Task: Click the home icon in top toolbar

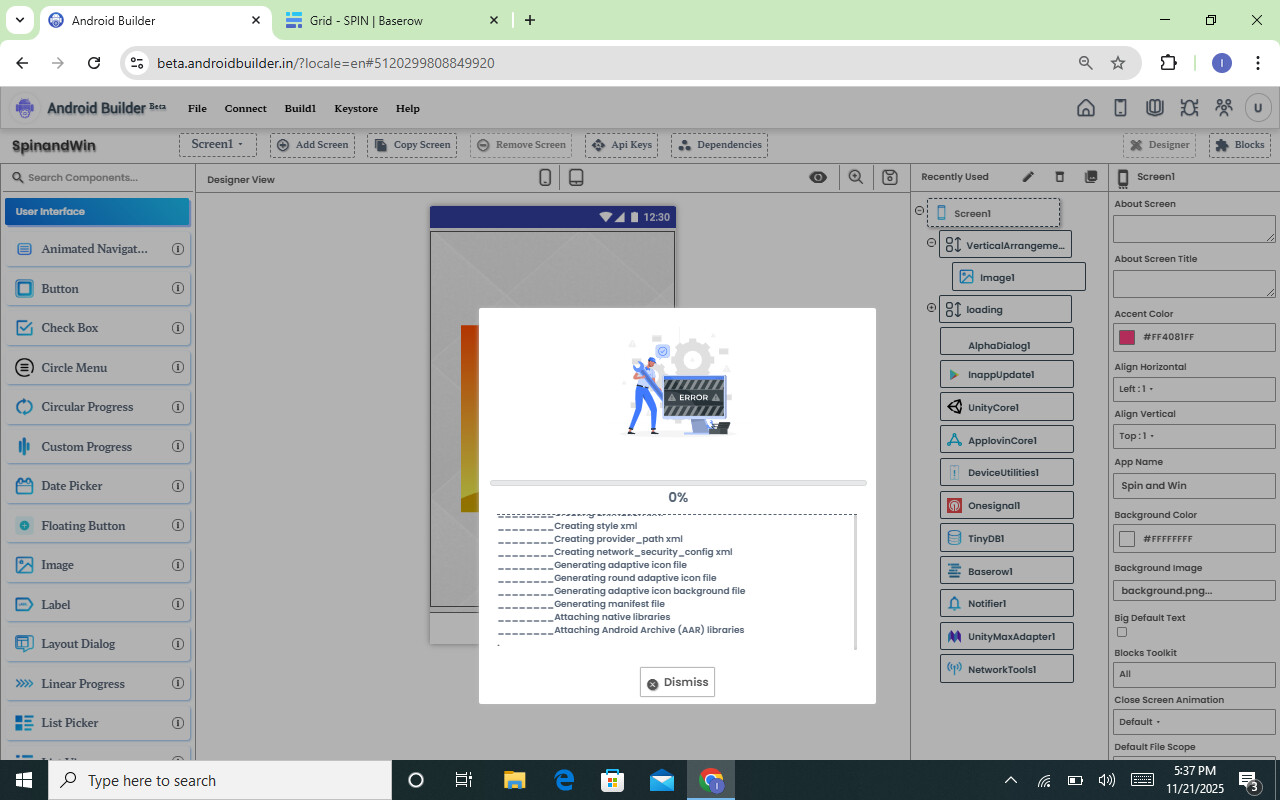Action: pos(1085,108)
